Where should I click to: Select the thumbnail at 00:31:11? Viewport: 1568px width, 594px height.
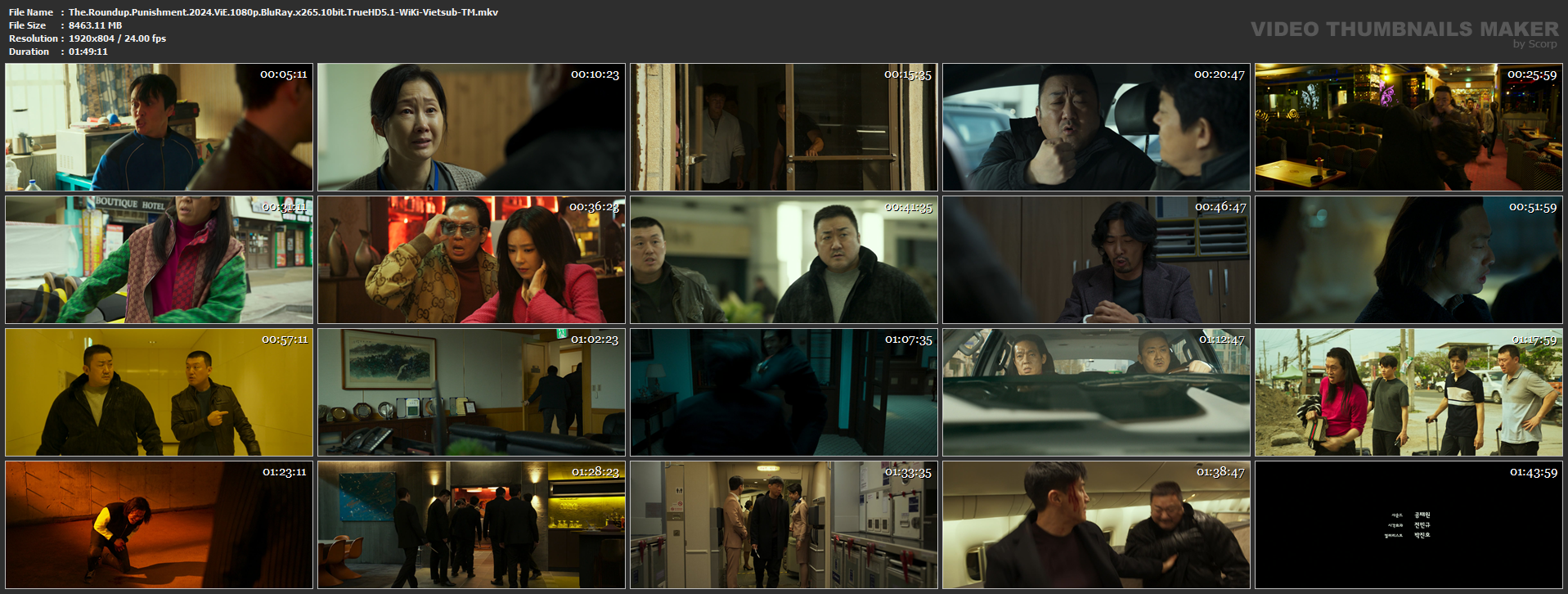[159, 260]
